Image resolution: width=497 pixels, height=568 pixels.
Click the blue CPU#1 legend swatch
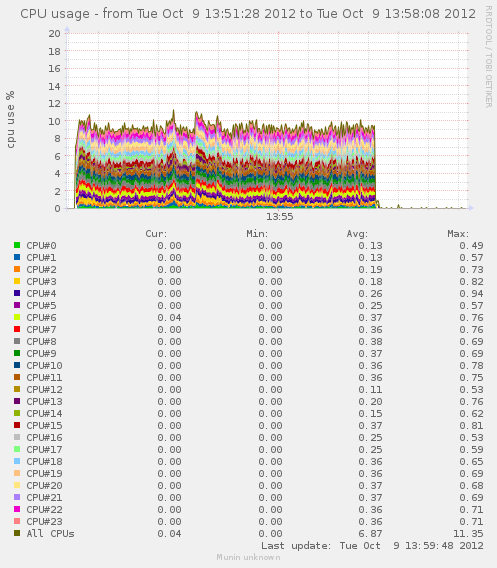(17, 257)
